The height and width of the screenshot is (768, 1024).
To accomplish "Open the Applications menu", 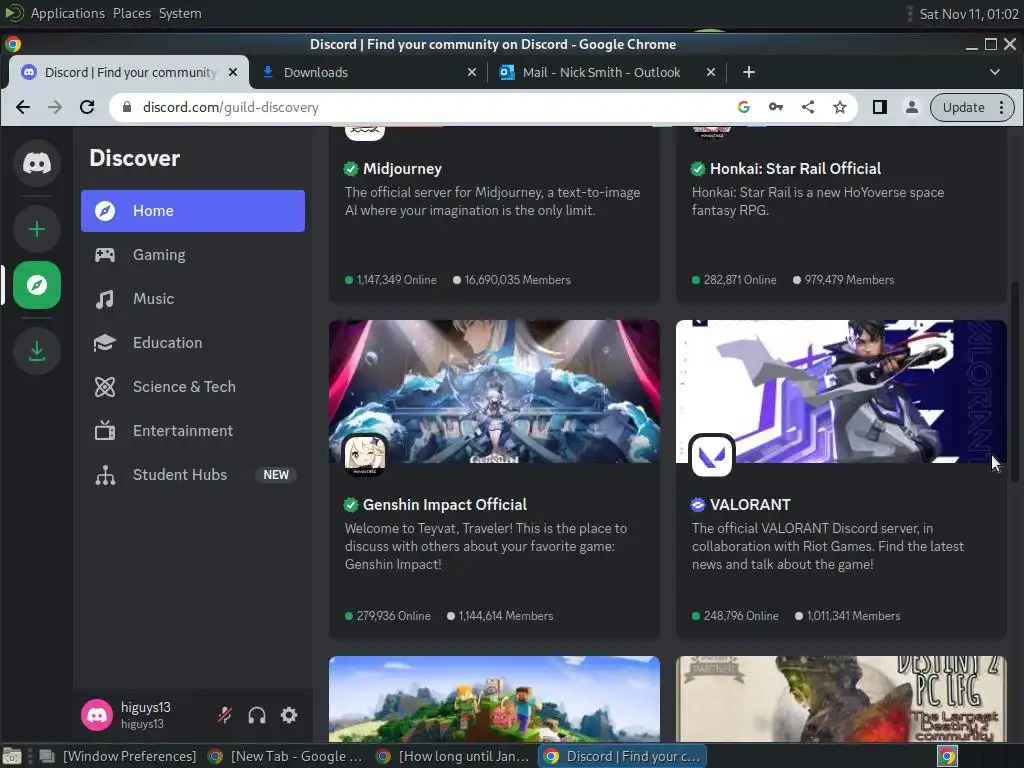I will (x=67, y=13).
